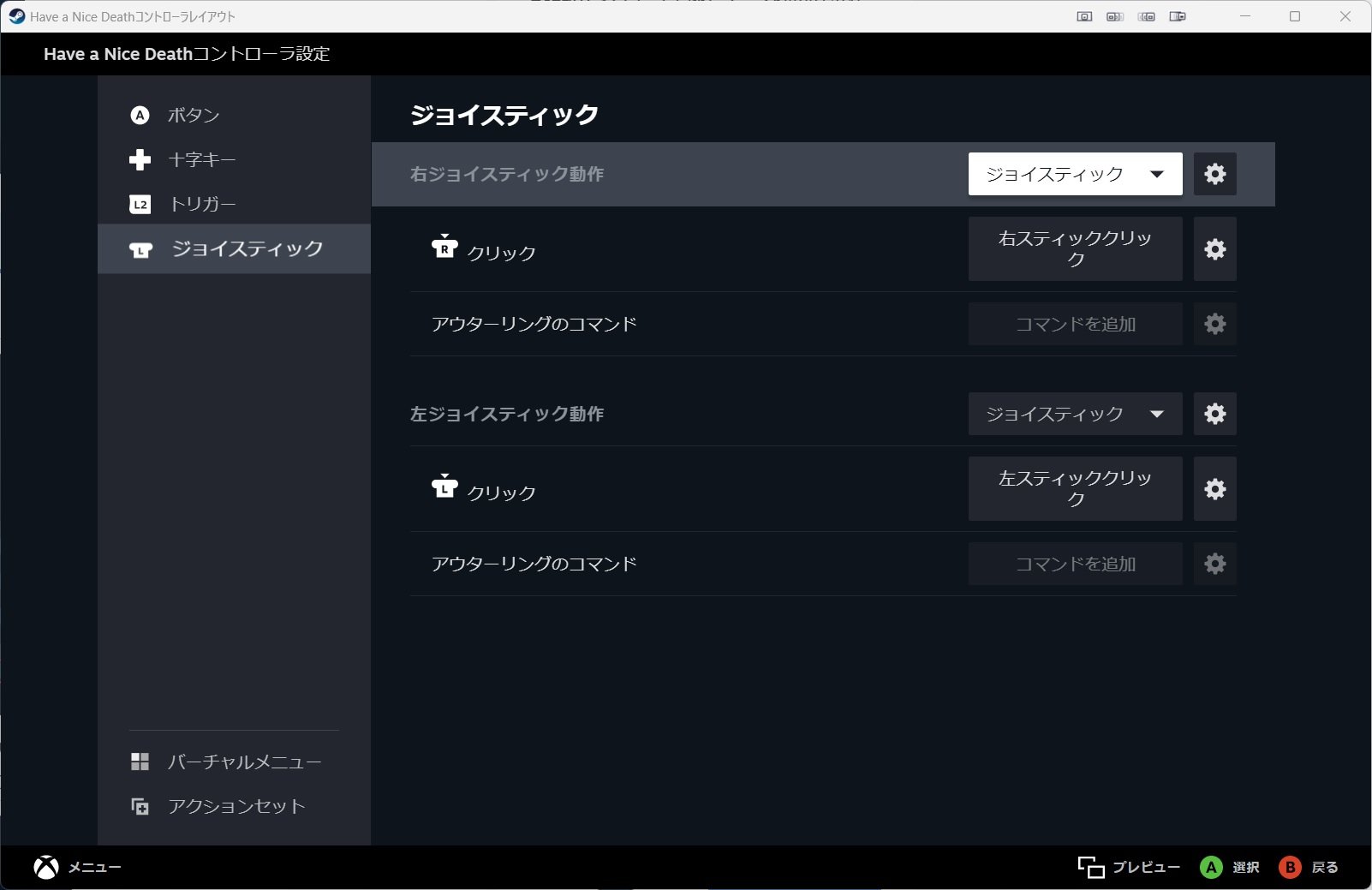Maximize the controller layout window
The image size is (1372, 890).
pos(1295,16)
